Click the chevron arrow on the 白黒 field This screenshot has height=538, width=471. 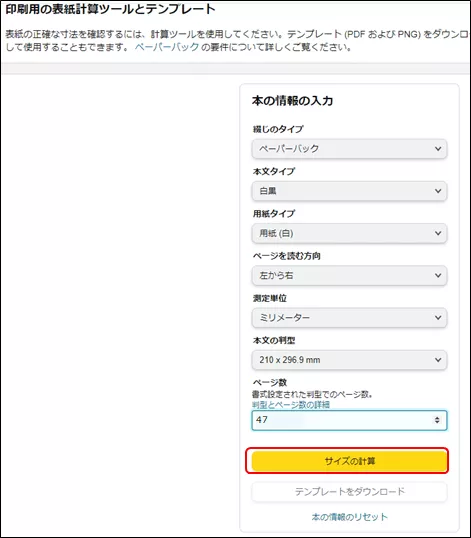(x=438, y=191)
